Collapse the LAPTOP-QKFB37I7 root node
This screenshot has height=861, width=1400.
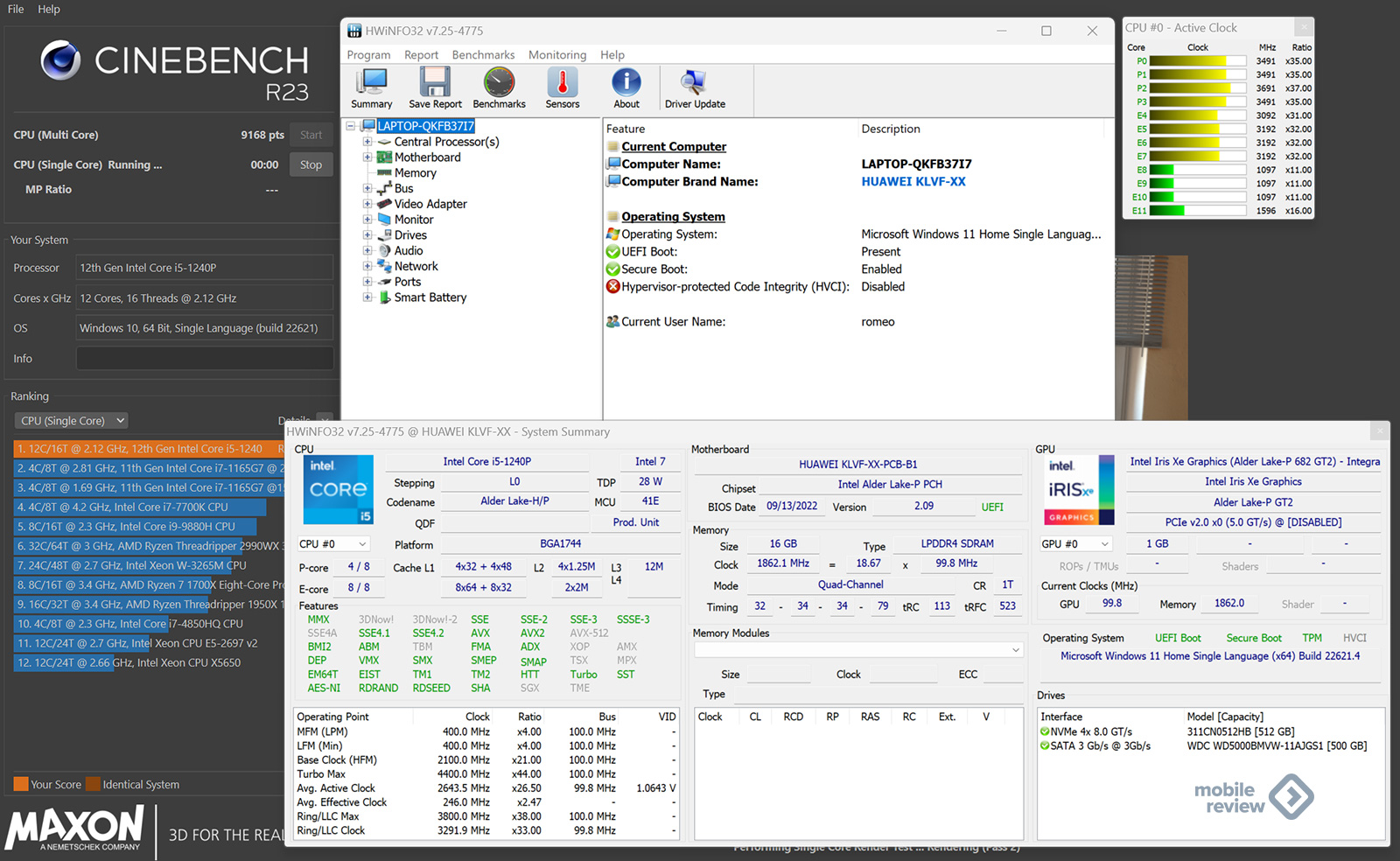coord(351,126)
